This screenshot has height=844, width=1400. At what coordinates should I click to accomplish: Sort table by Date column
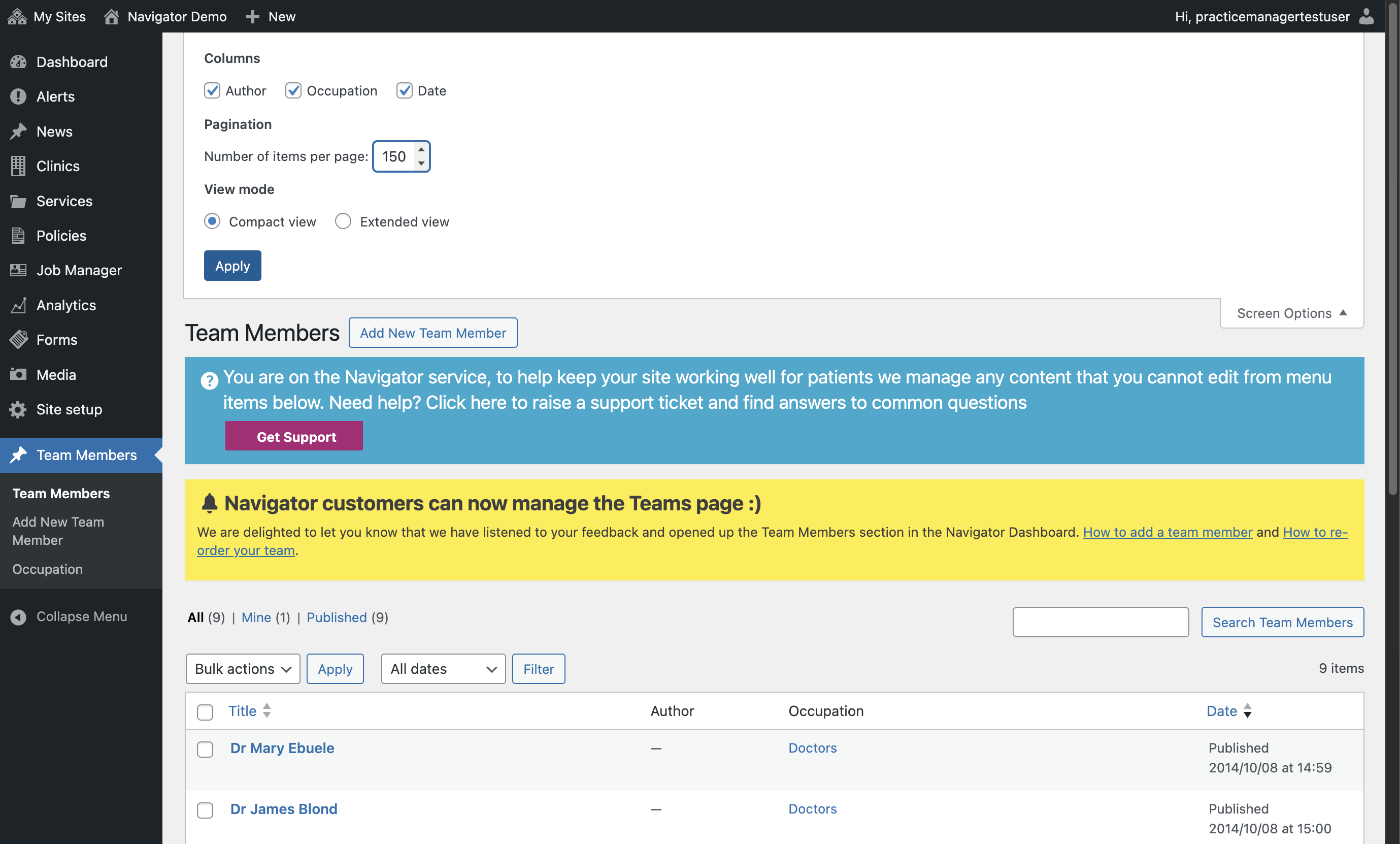(1229, 711)
